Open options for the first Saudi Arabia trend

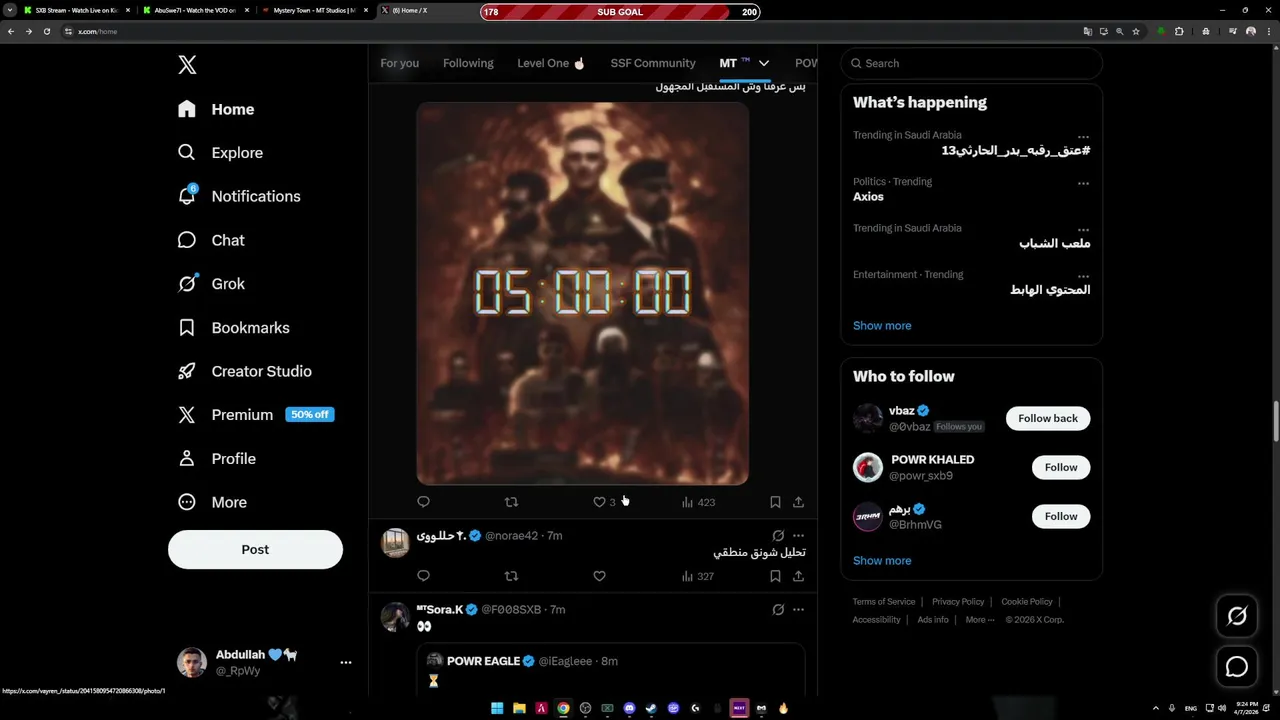point(1083,137)
